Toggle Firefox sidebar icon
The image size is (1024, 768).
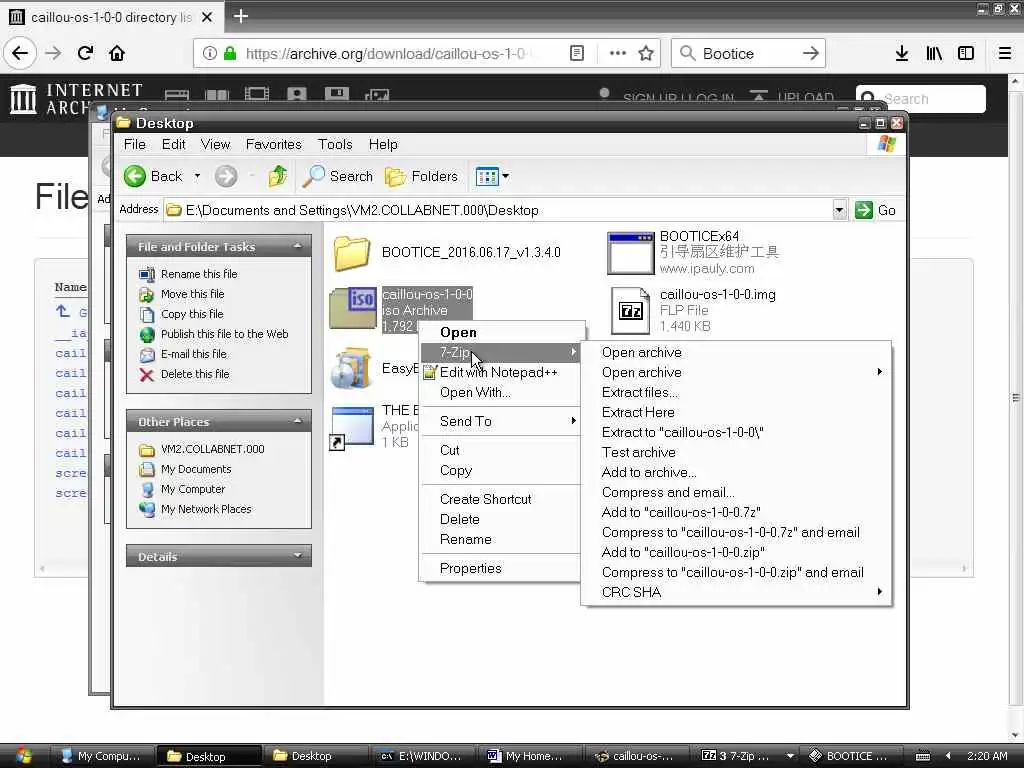(x=966, y=54)
